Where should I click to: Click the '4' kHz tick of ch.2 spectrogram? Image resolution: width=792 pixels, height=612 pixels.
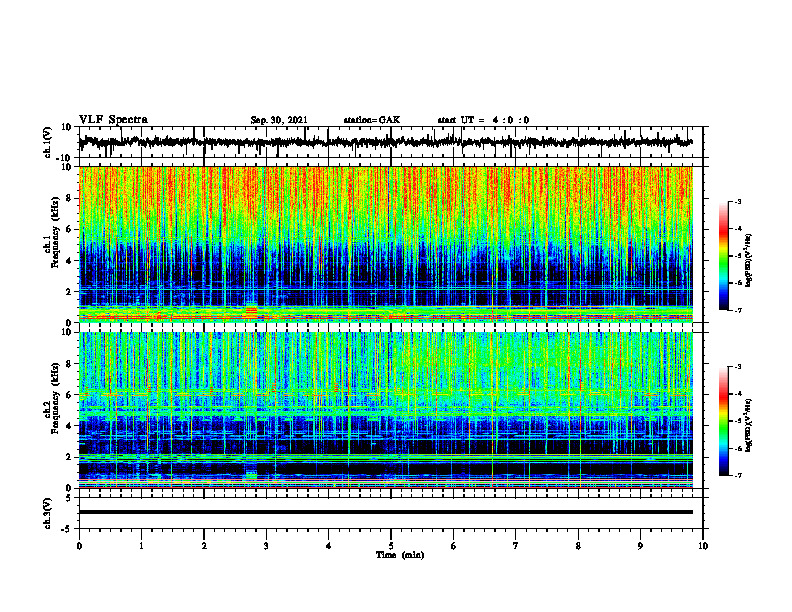click(x=71, y=426)
